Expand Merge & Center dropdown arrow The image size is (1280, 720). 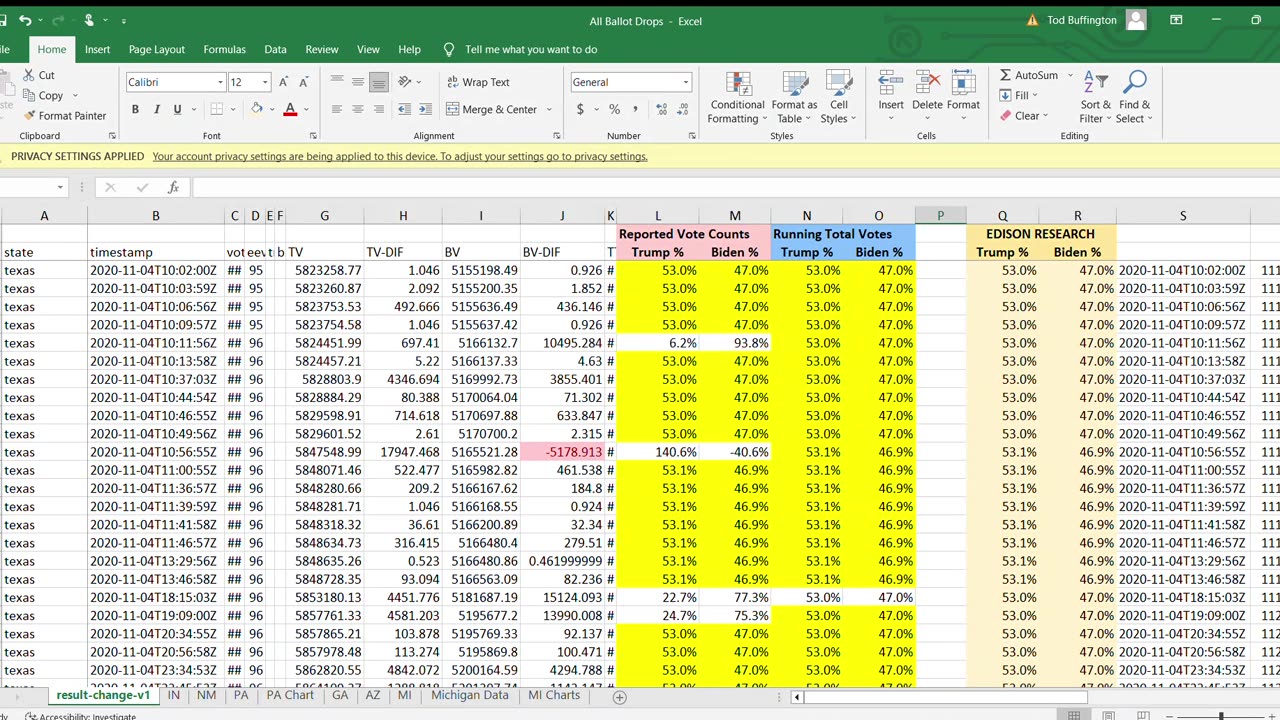pyautogui.click(x=550, y=109)
